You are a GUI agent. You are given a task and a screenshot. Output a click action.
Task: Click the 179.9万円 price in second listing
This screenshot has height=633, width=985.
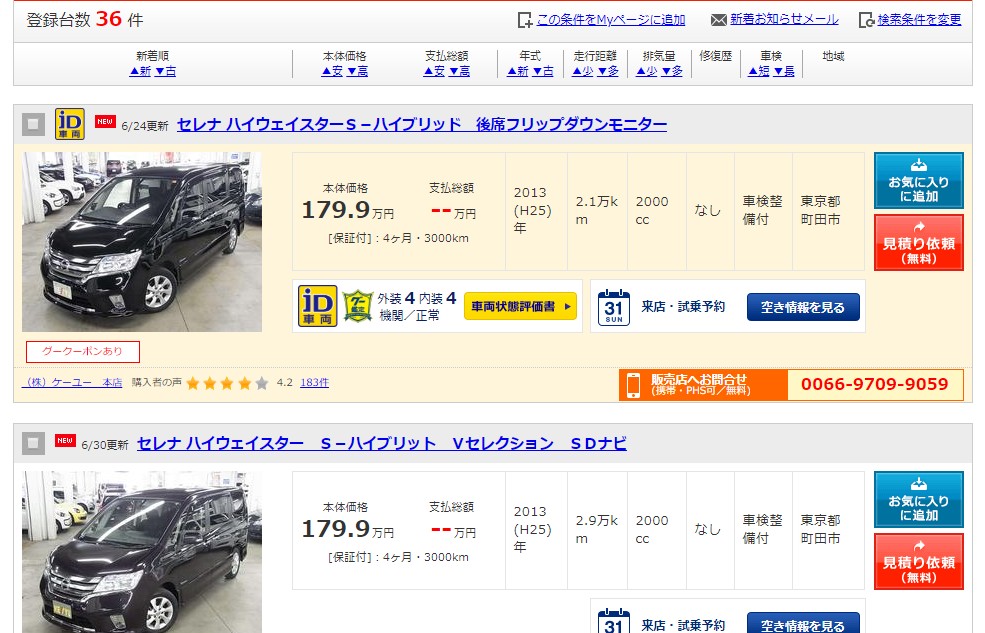pos(347,529)
